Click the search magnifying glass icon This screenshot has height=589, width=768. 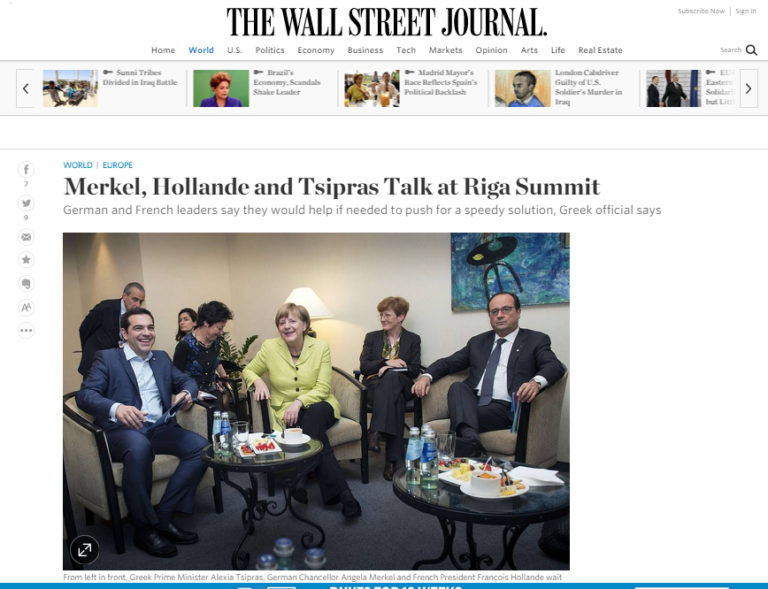[751, 50]
